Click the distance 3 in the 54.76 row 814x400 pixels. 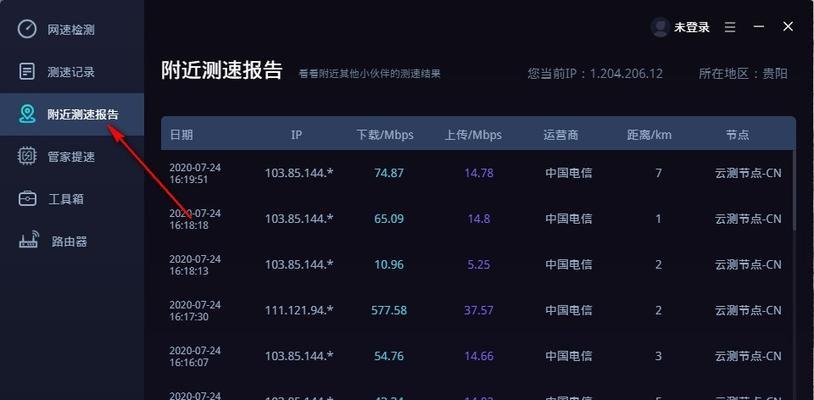(658, 356)
